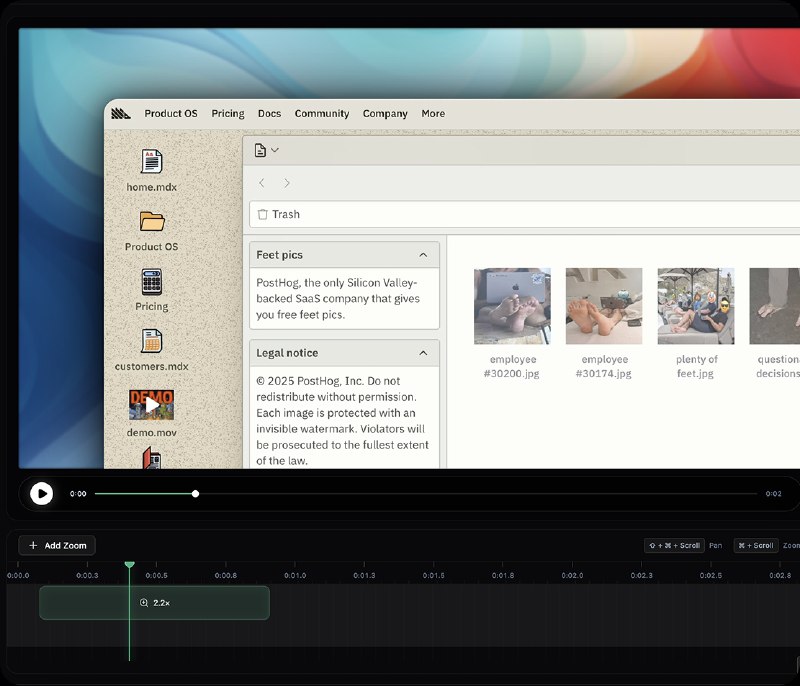Screen dimensions: 800x686
Task: Click the playhead marker on the timeline
Action: (130, 565)
